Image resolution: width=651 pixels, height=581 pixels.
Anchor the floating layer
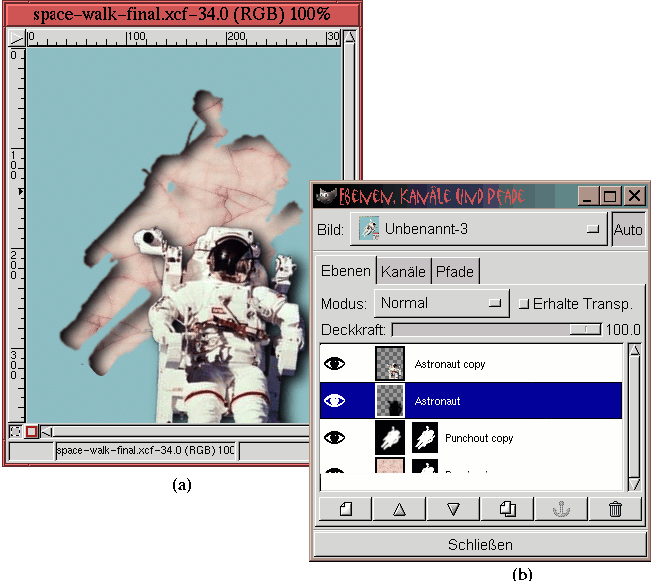point(561,509)
